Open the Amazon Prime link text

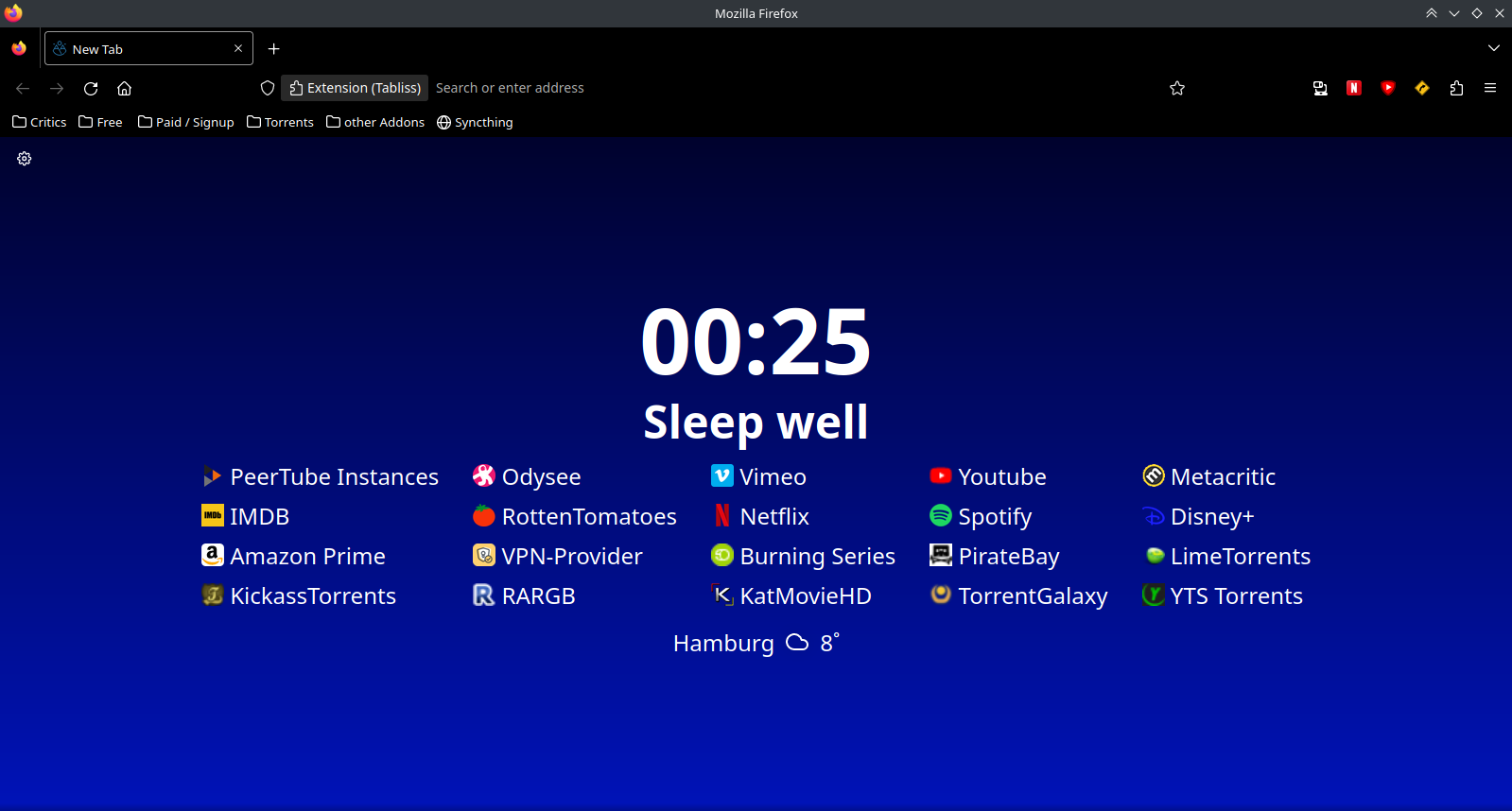point(308,556)
